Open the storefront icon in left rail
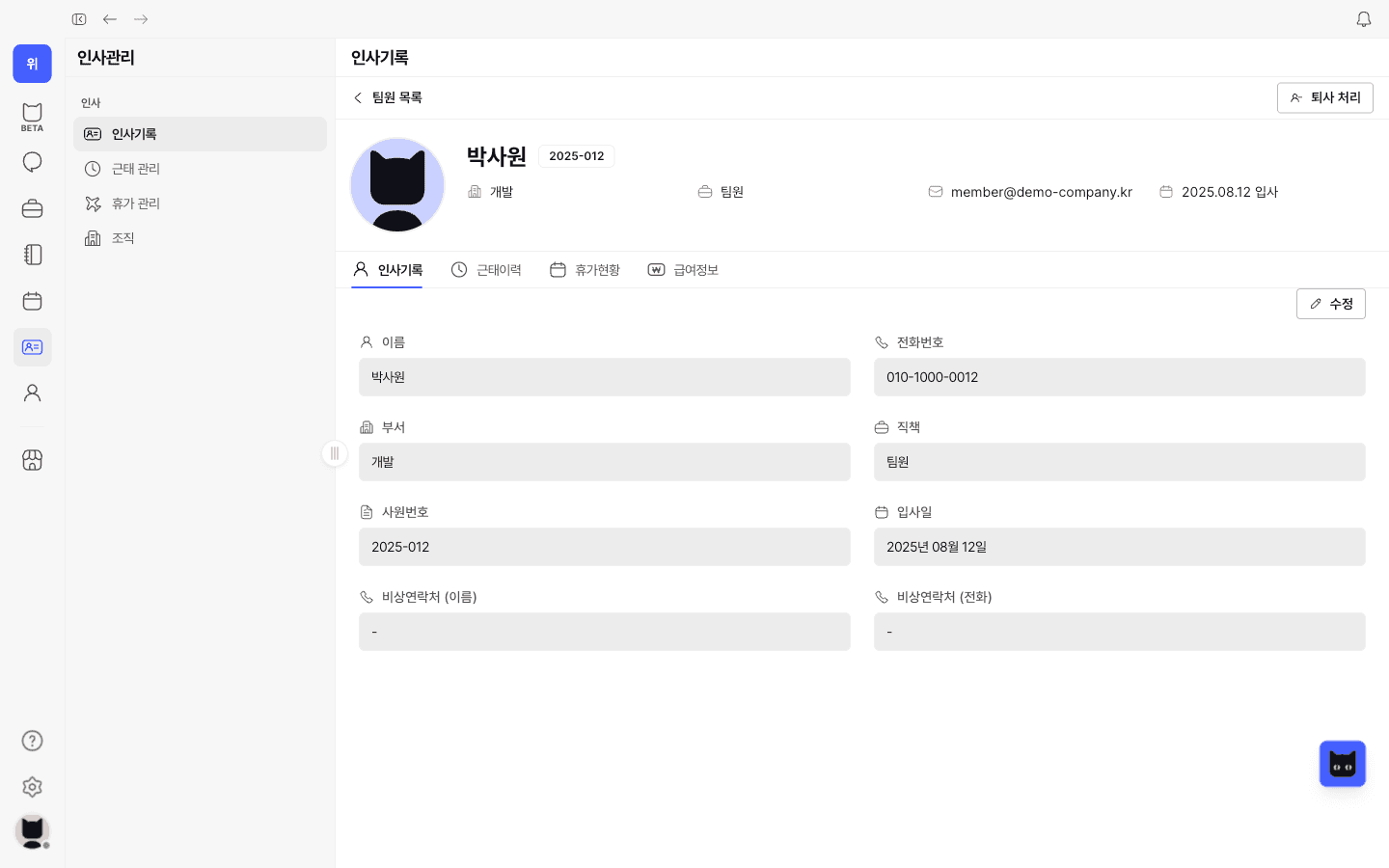 tap(32, 460)
